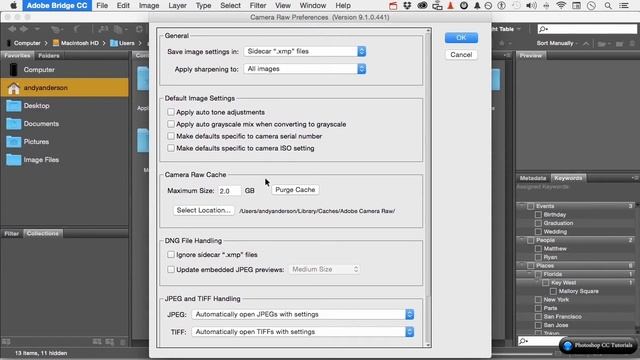Check the Mallory Square keyword
Viewport: 640px width, 360px height.
(553, 291)
